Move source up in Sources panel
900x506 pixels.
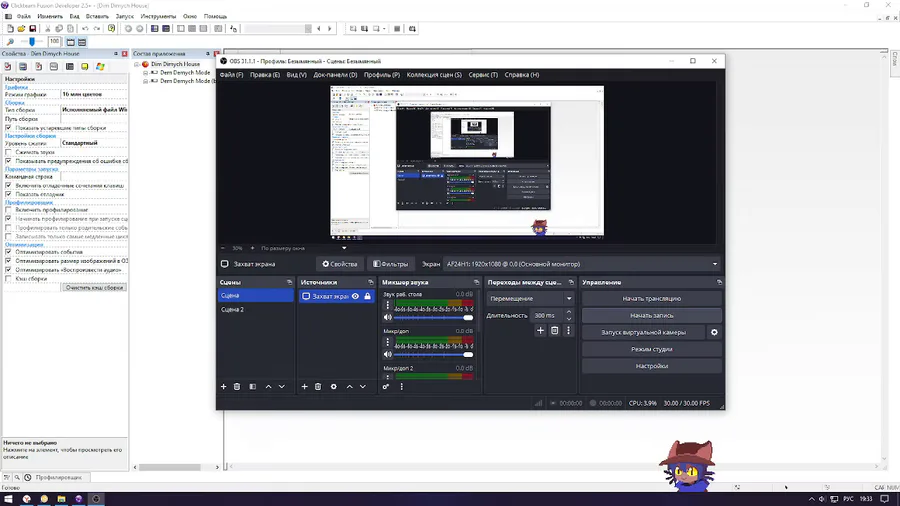[349, 387]
